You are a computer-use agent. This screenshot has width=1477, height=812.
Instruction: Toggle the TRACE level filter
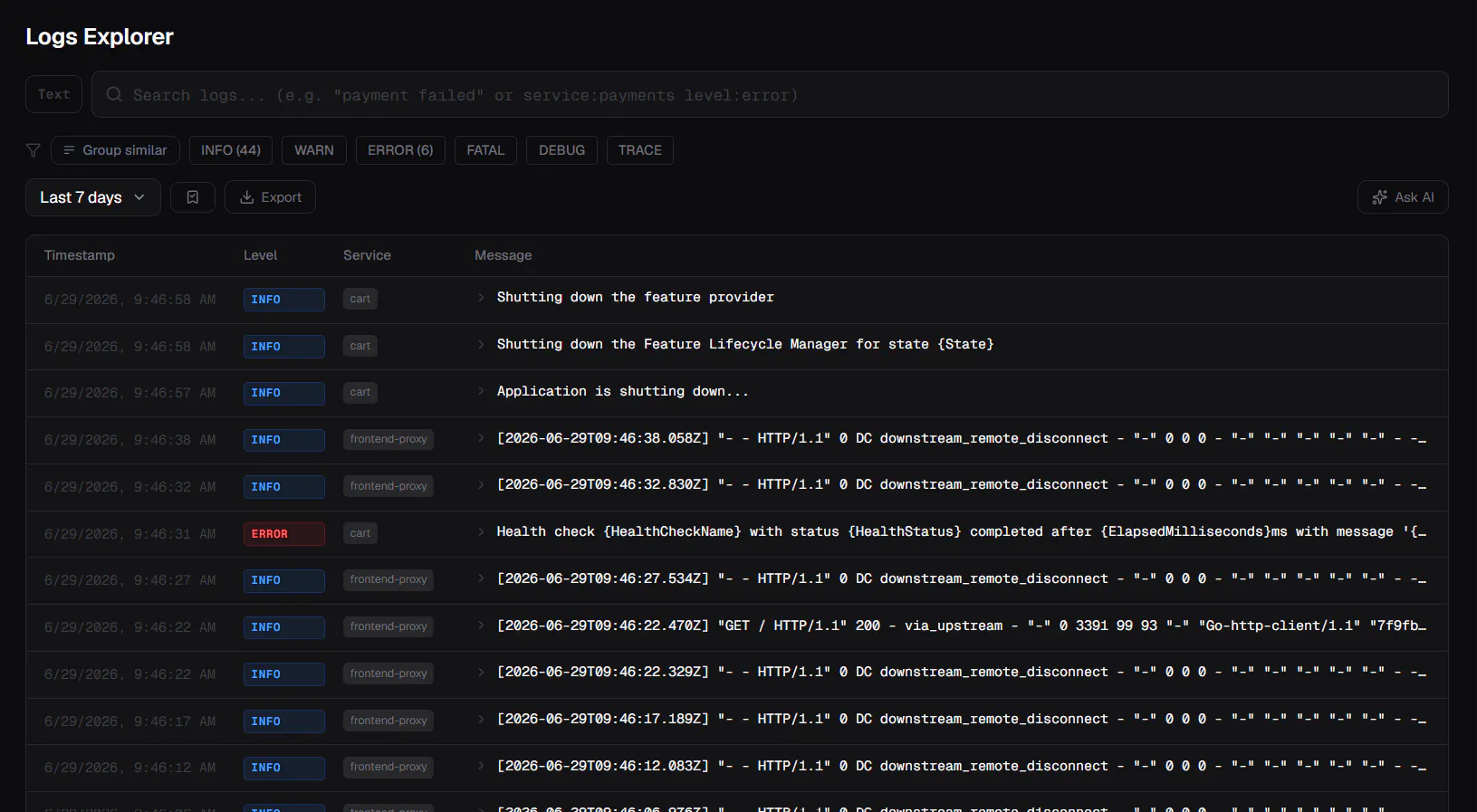[x=640, y=150]
